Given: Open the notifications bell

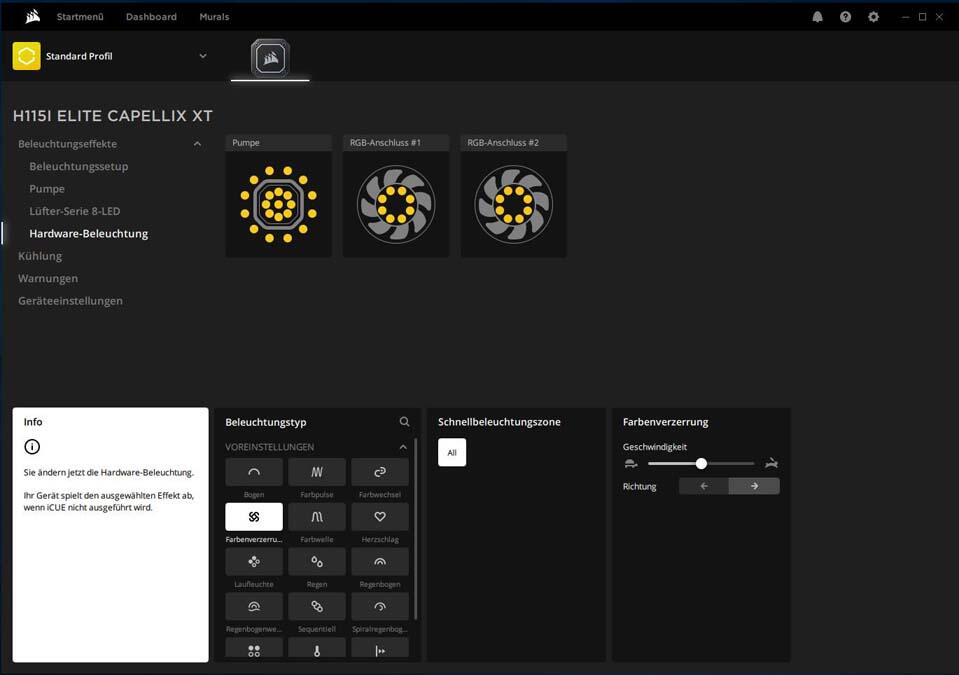Looking at the screenshot, I should [x=817, y=17].
